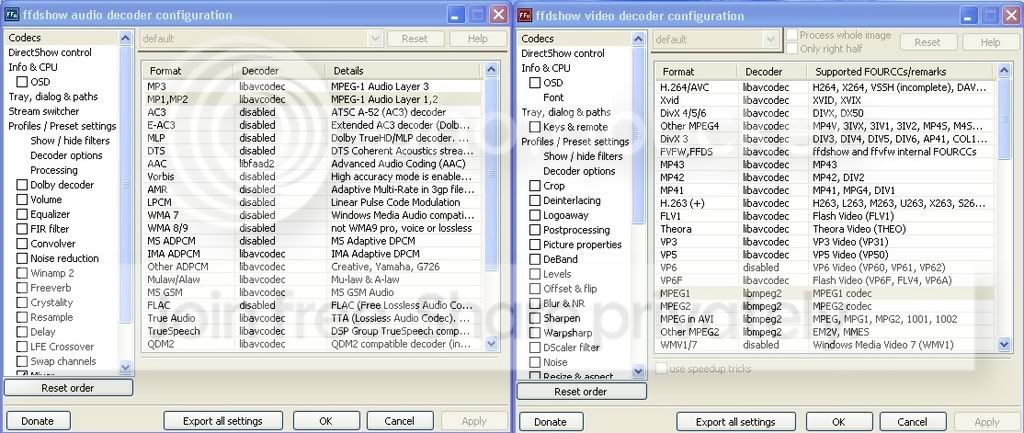Toggle the Convolver checkbox
The width and height of the screenshot is (1024, 433).
(22, 244)
